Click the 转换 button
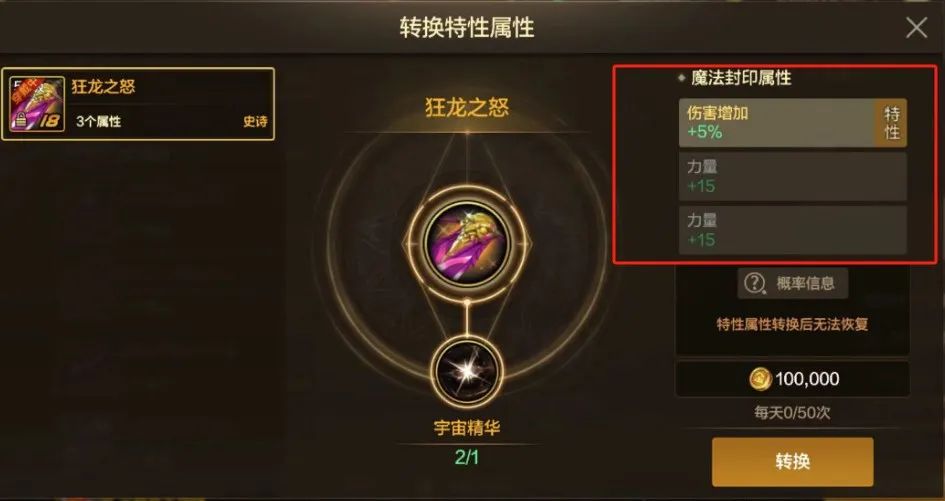945x501 pixels. click(x=793, y=462)
